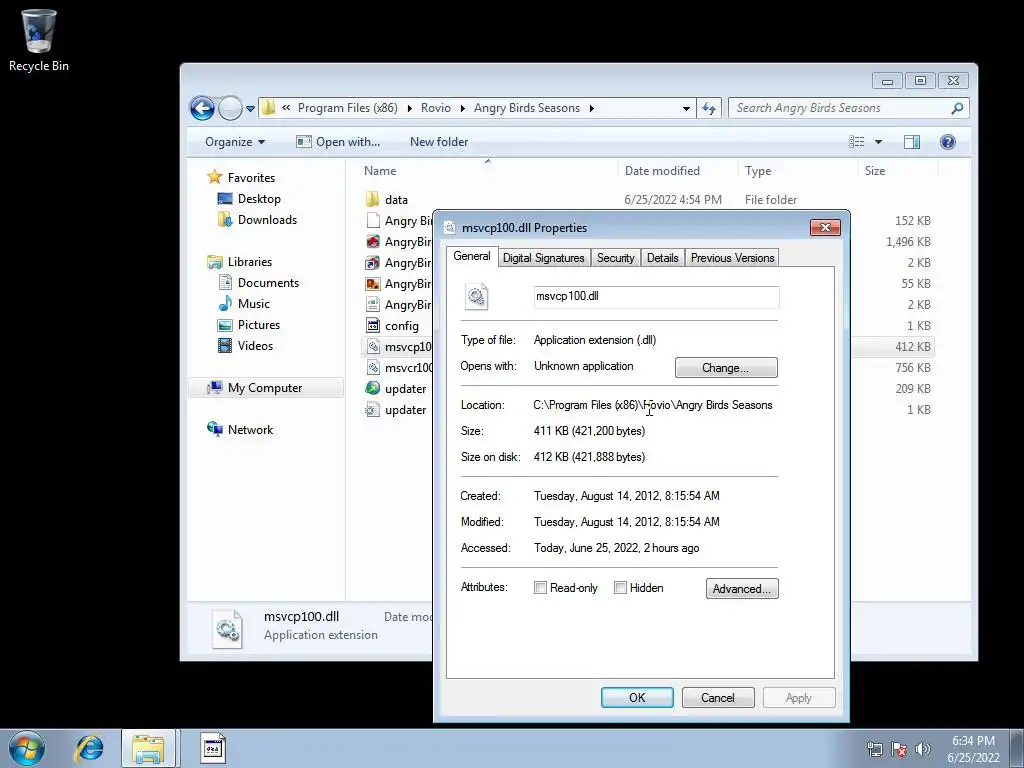Screen dimensions: 1024x768
Task: Click the Explorer Back arrow button
Action: (x=202, y=108)
